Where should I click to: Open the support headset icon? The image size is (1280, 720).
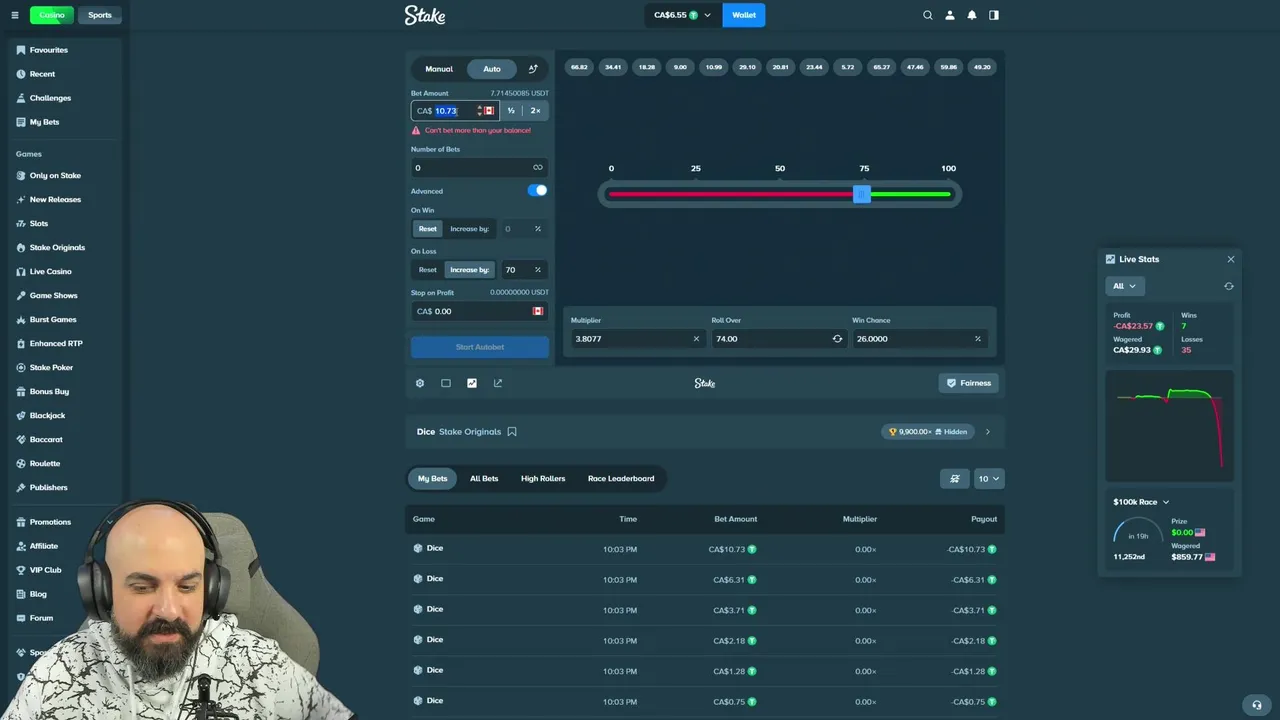pyautogui.click(x=1257, y=704)
